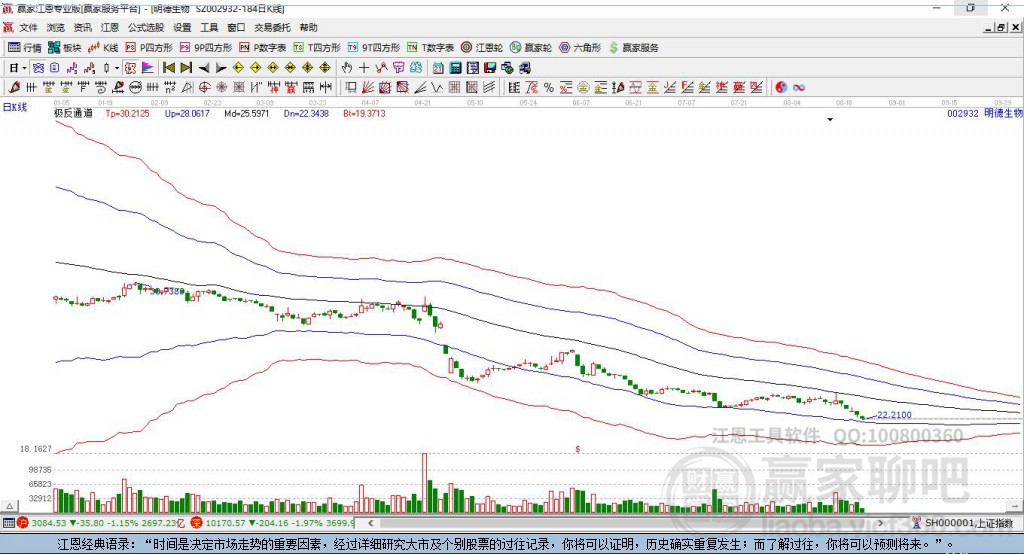Open the 行情 quotes view
1024x554 pixels.
[25, 47]
